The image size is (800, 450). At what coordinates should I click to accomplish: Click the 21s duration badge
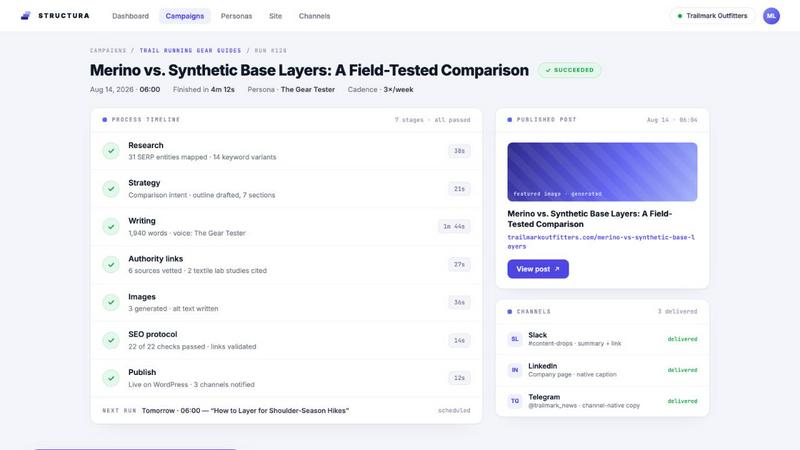[x=459, y=189]
